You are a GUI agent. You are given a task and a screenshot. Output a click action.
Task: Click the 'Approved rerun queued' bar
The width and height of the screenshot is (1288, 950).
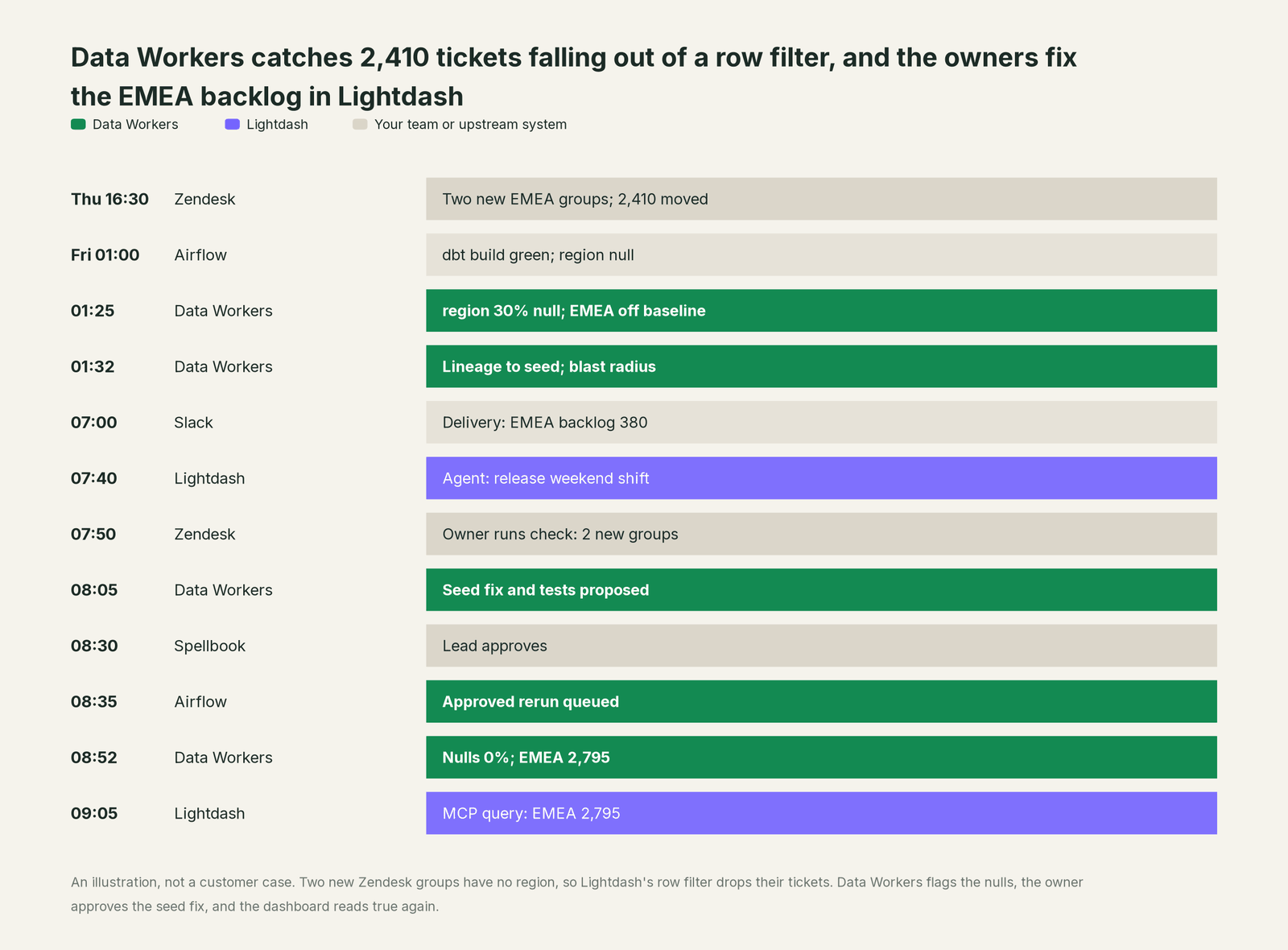(821, 701)
